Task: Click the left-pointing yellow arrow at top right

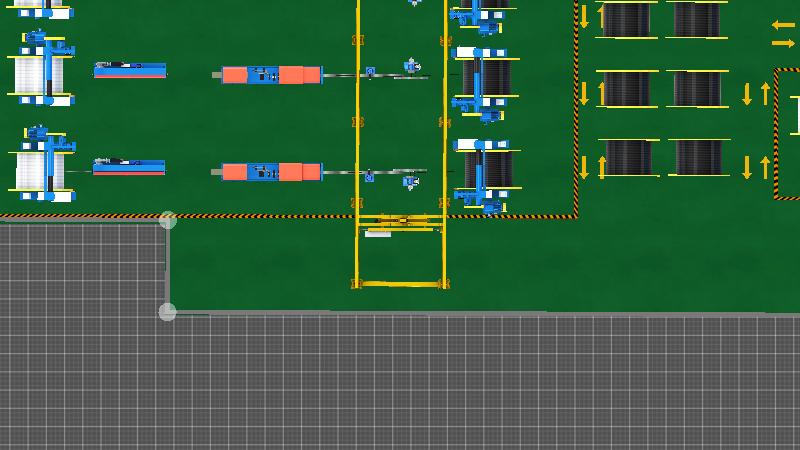Action: (x=783, y=25)
